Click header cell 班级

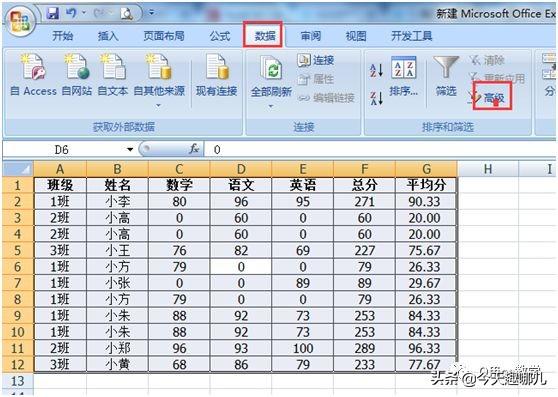(60, 185)
